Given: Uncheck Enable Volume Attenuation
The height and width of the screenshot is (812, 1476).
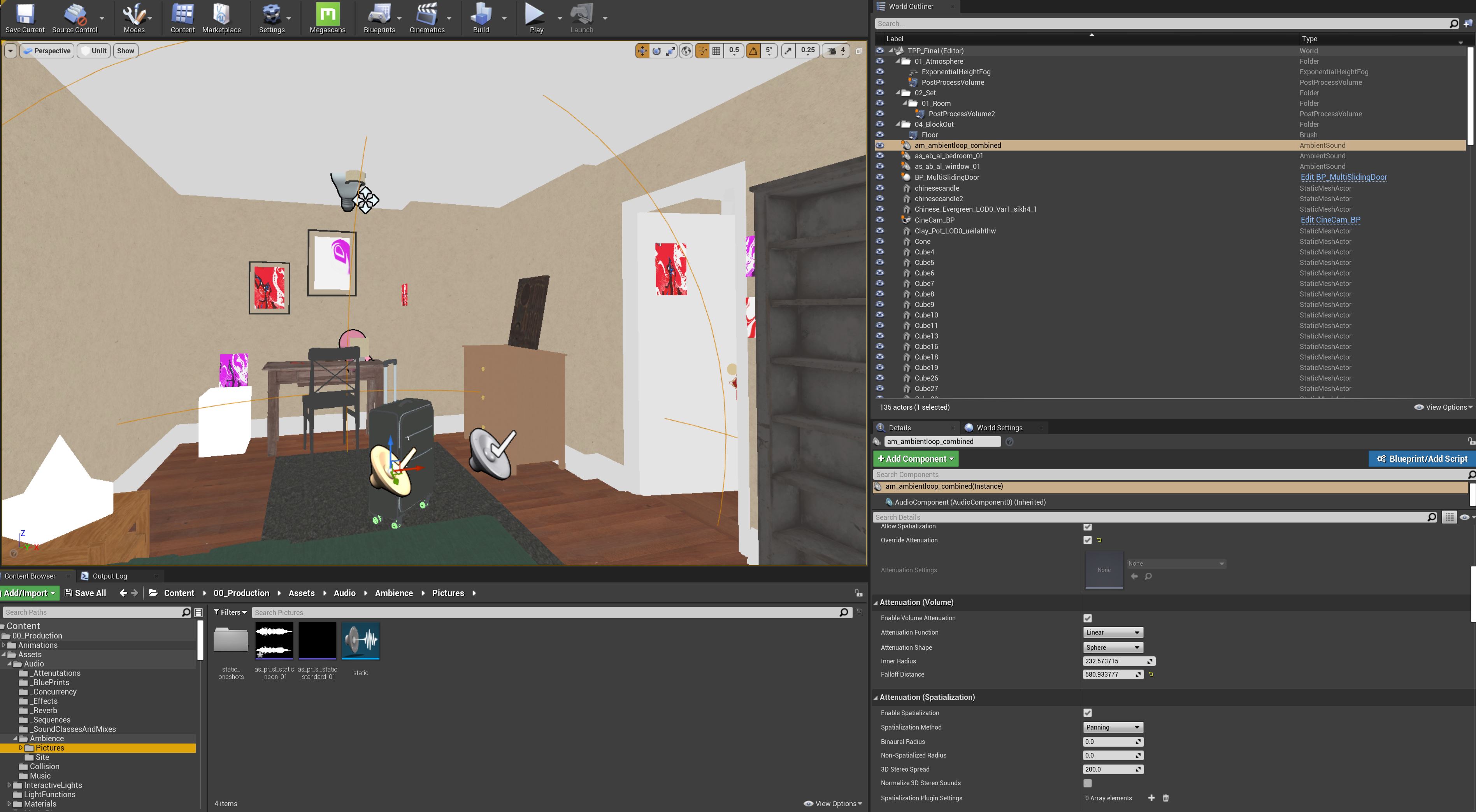Looking at the screenshot, I should point(1087,618).
